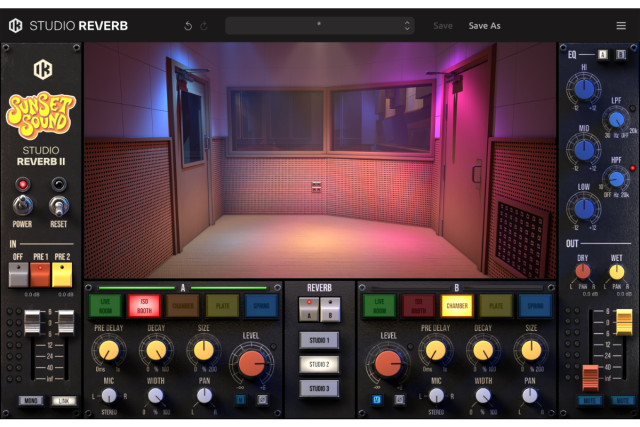Click the EQ HI knob
Viewport: 640px width, 427px height.
point(584,89)
